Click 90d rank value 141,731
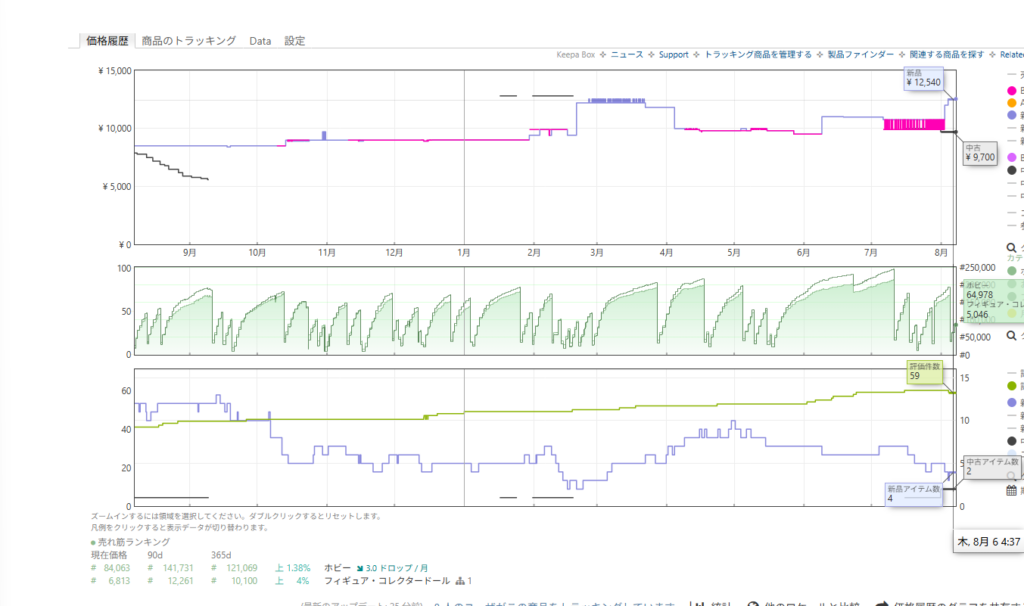Screen dimensions: 1024x606 coord(178,568)
